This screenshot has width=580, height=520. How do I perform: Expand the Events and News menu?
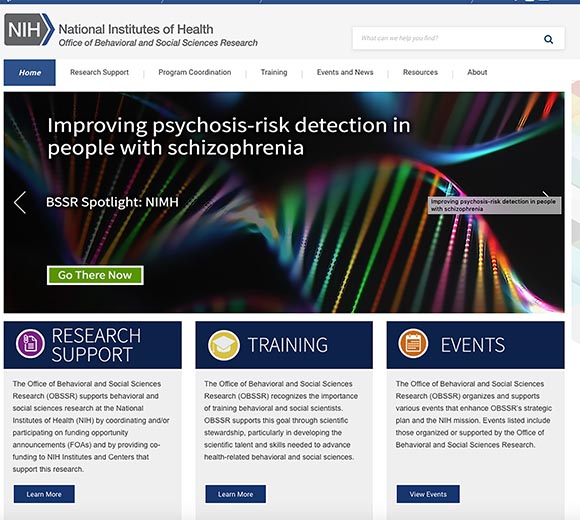[x=345, y=72]
